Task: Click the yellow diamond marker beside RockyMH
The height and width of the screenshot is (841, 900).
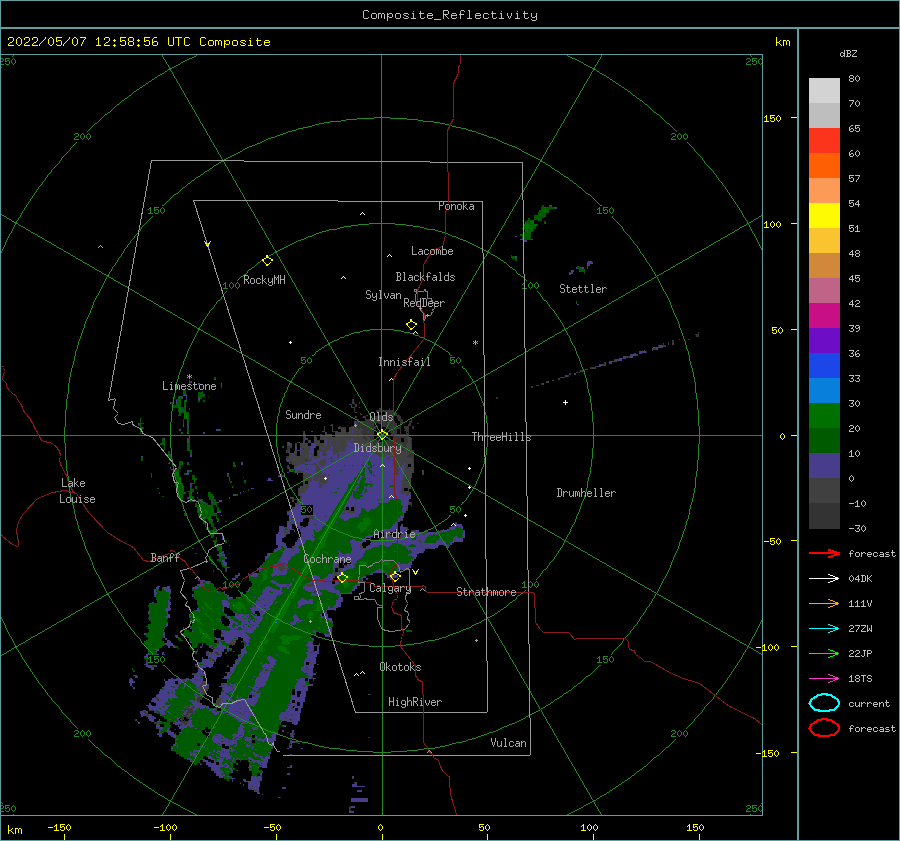Action: [x=267, y=261]
